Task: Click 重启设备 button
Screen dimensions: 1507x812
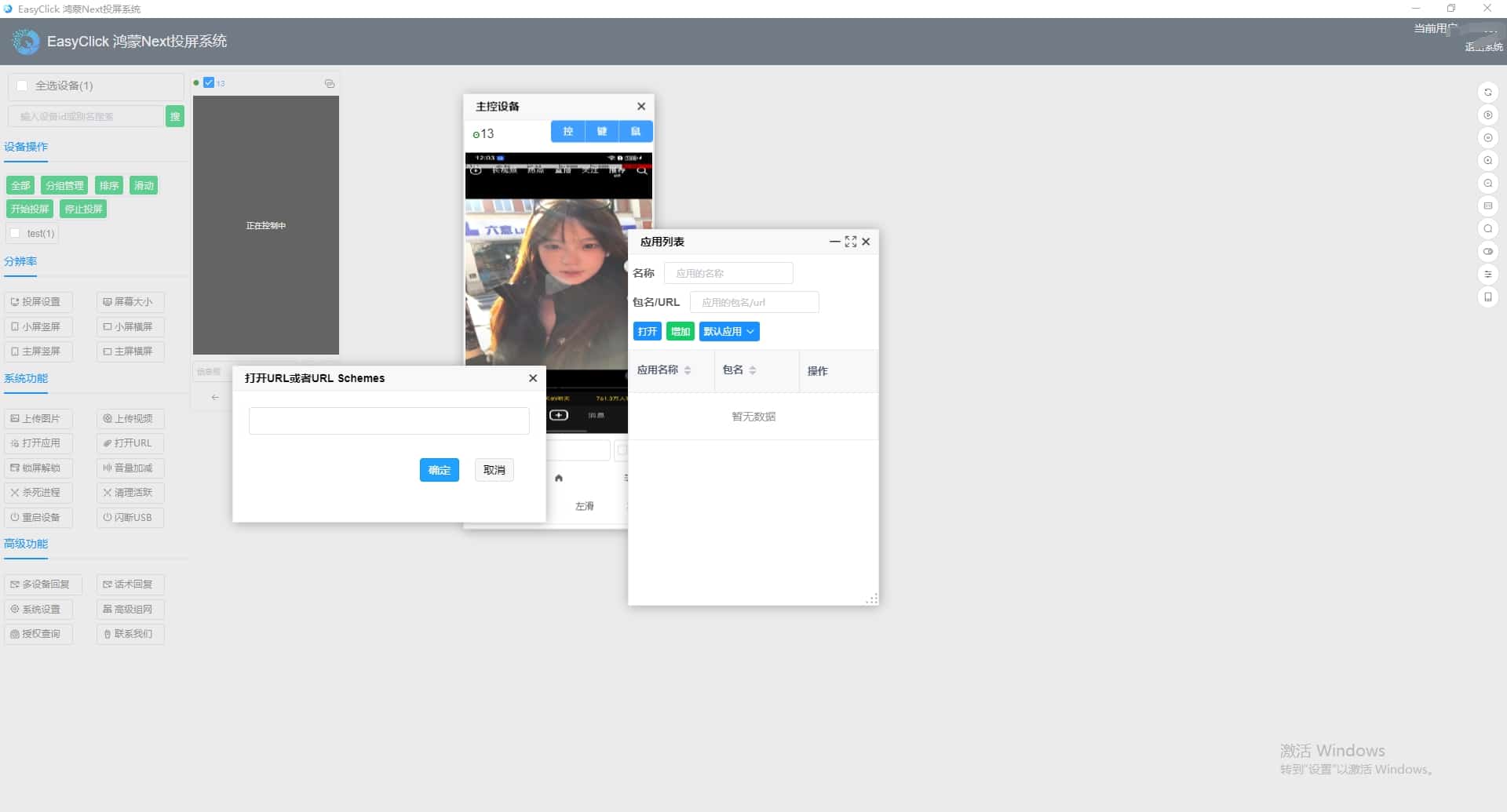Action: click(38, 518)
